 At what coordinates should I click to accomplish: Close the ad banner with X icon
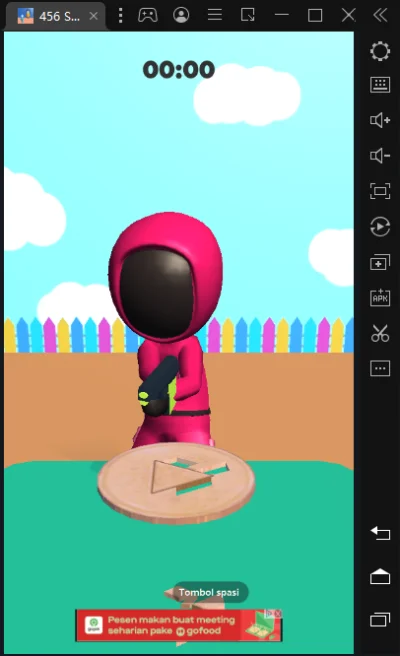click(x=278, y=613)
